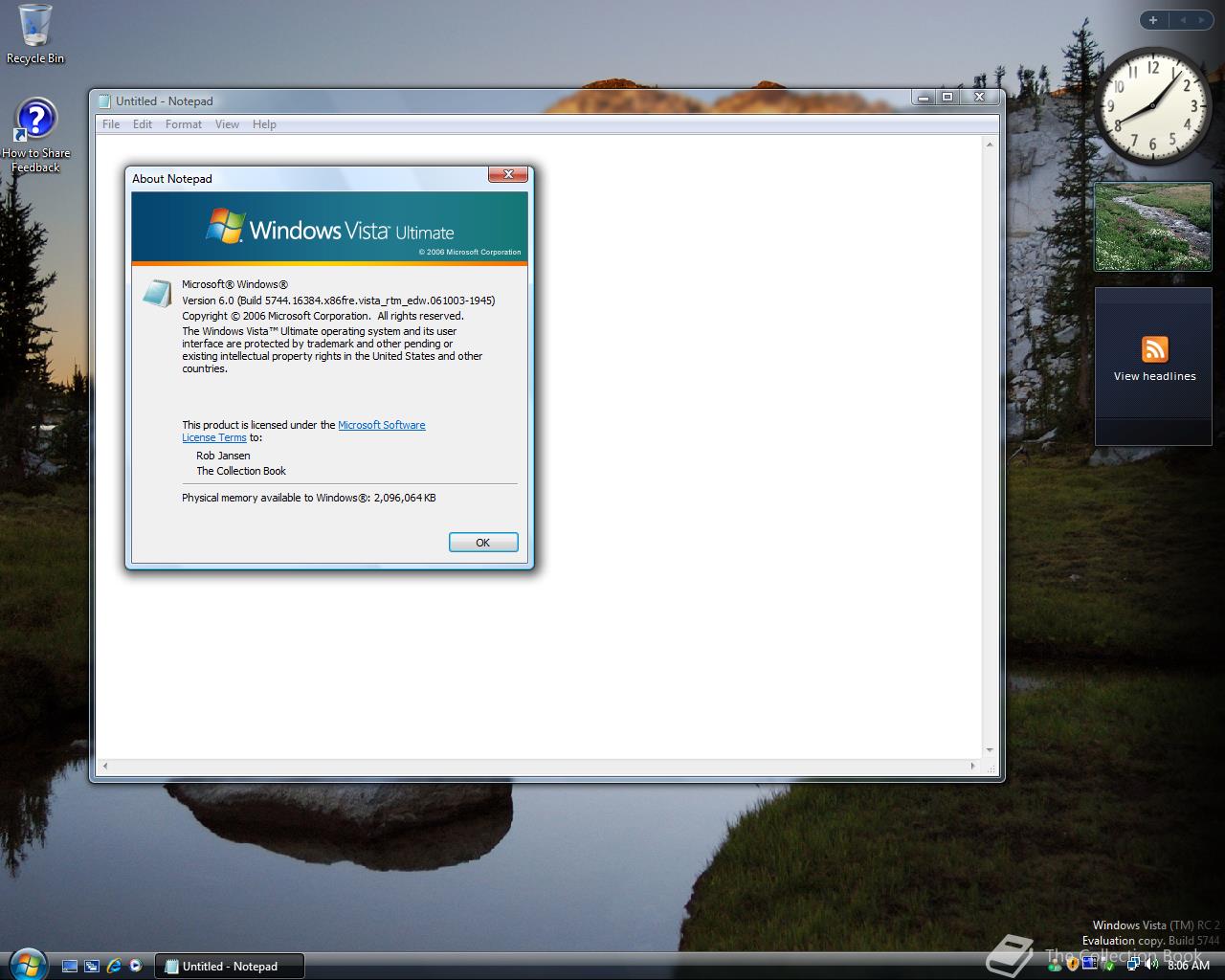Open the Recycle Bin desktop icon

34,34
